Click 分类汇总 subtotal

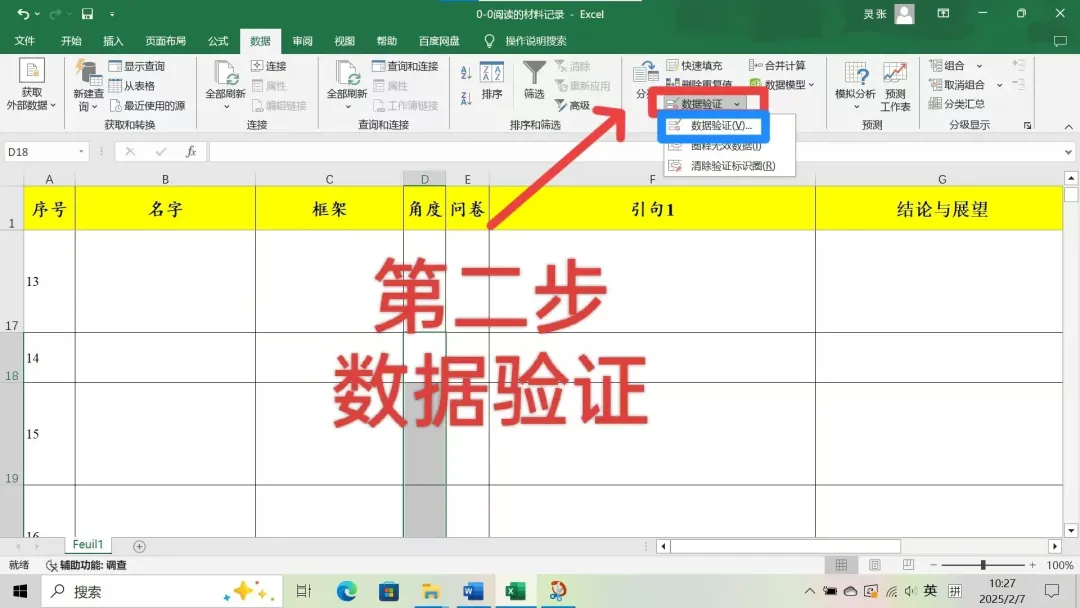(x=957, y=104)
